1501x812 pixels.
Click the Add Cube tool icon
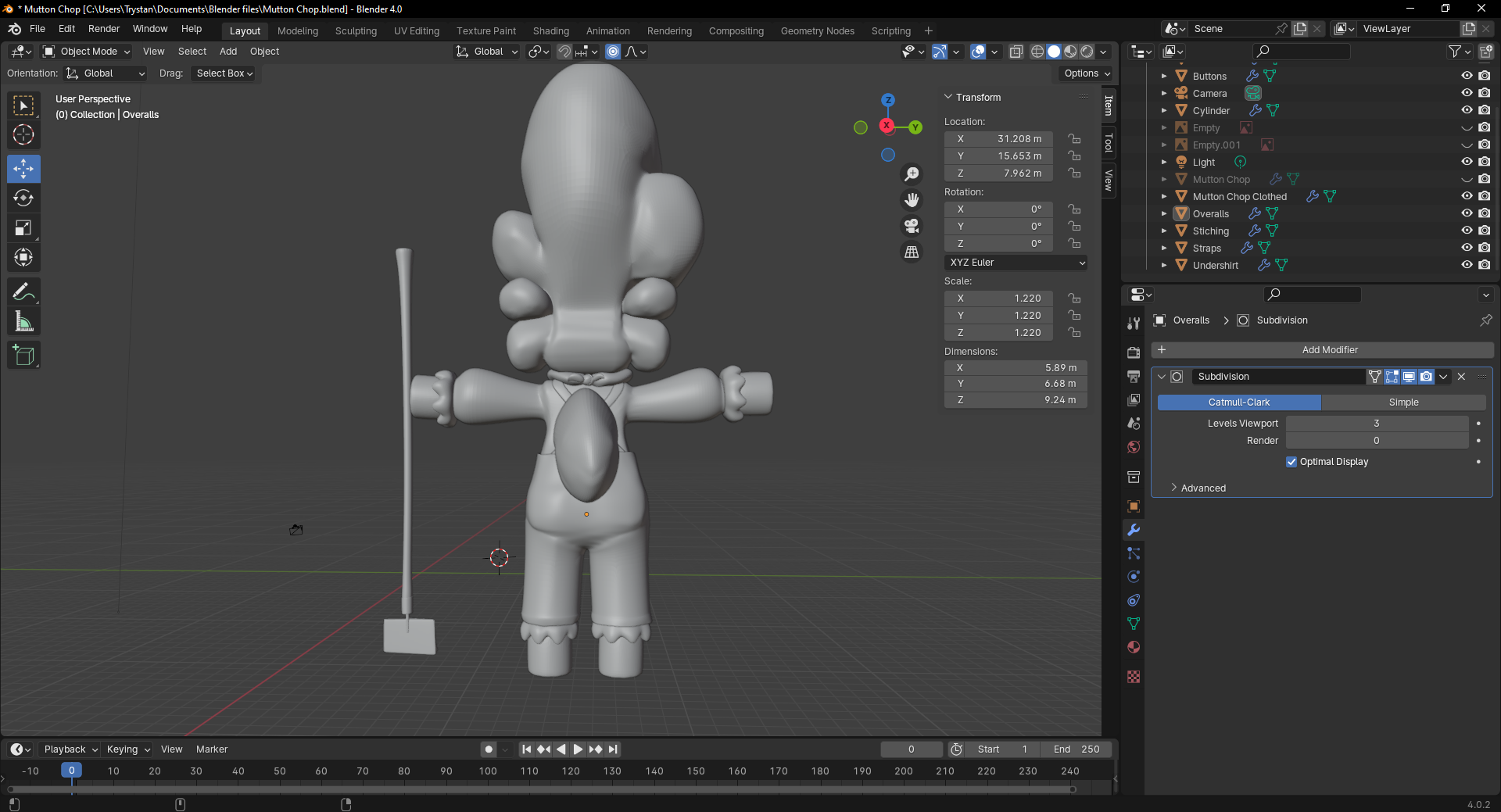[23, 356]
